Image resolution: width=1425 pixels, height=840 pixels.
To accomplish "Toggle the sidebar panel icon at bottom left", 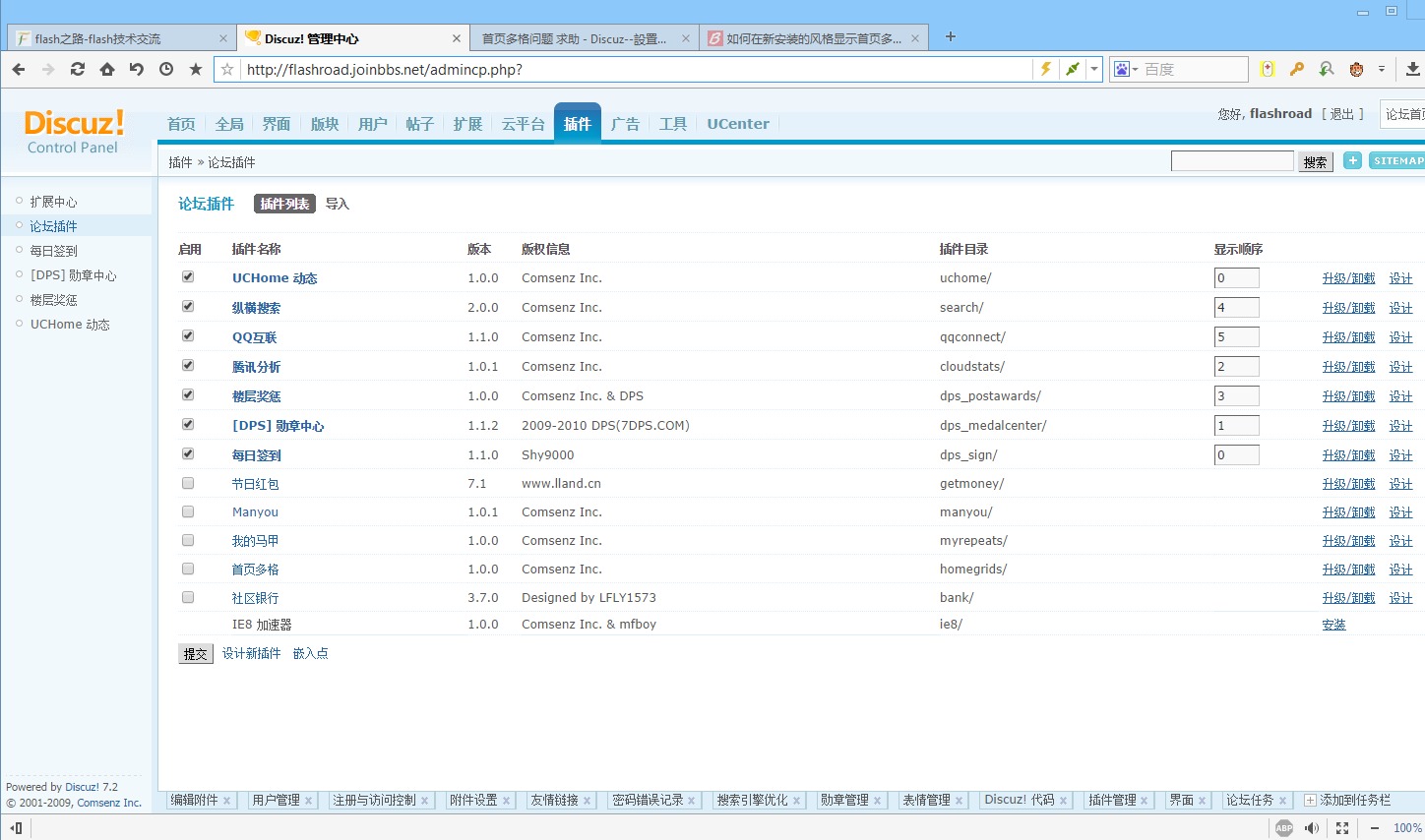I will [16, 828].
